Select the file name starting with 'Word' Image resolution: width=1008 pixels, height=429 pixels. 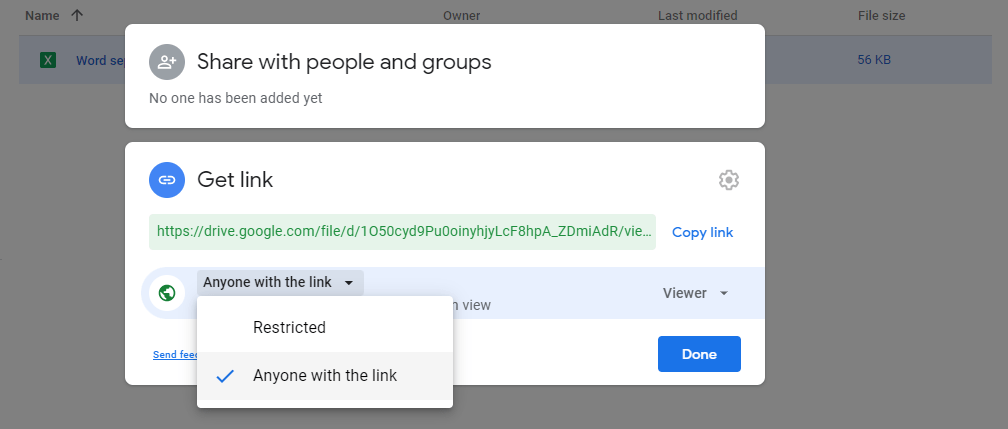[x=99, y=61]
